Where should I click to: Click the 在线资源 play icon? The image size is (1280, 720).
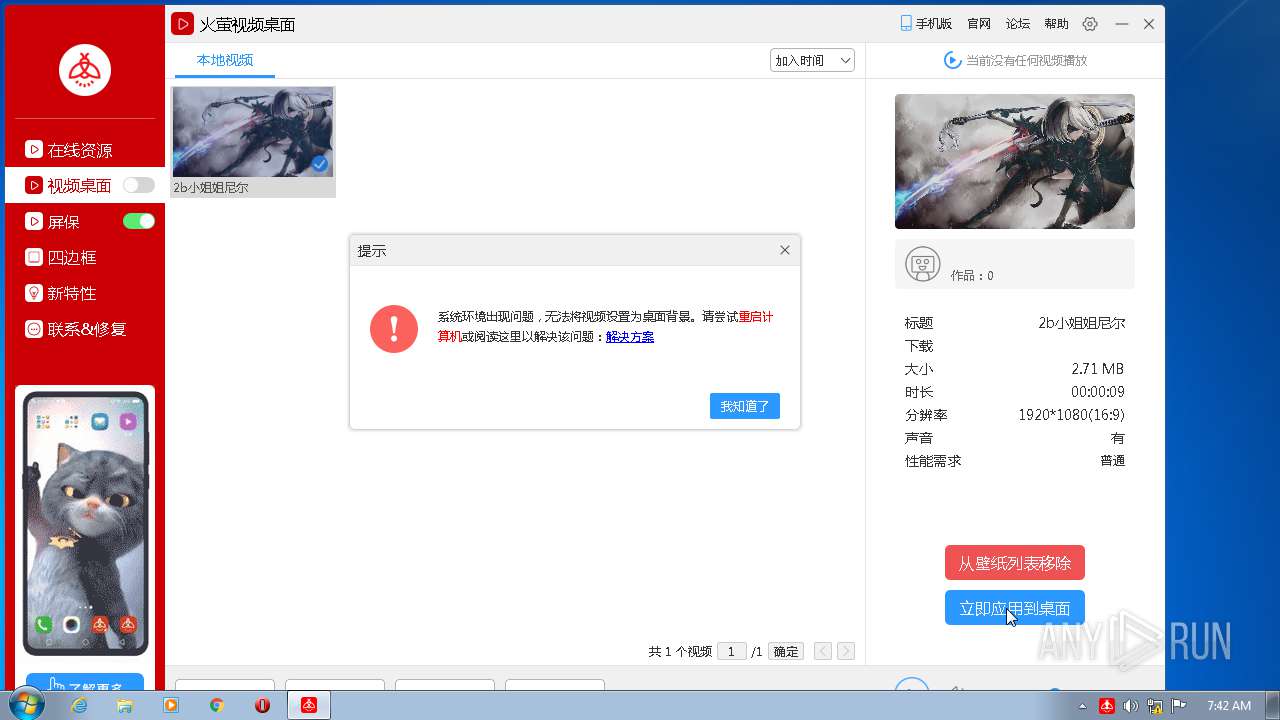coord(34,150)
